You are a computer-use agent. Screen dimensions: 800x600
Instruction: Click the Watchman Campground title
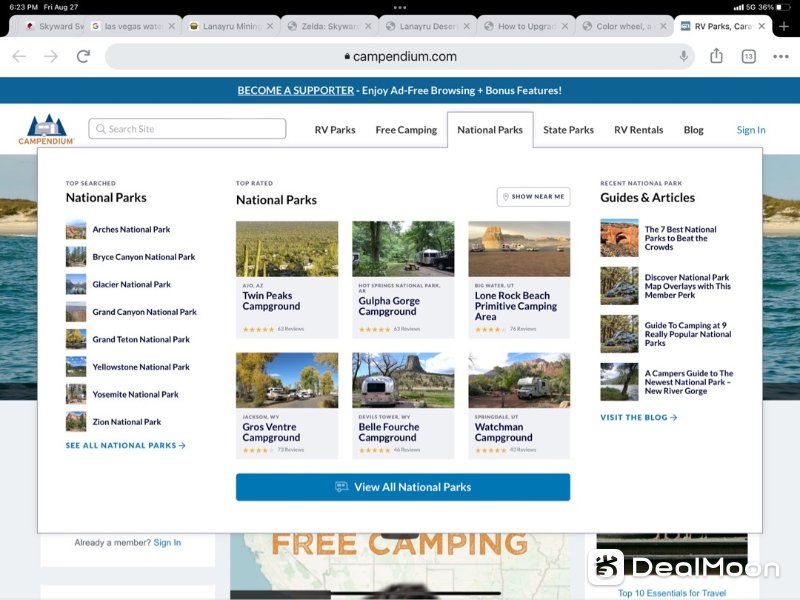click(503, 432)
